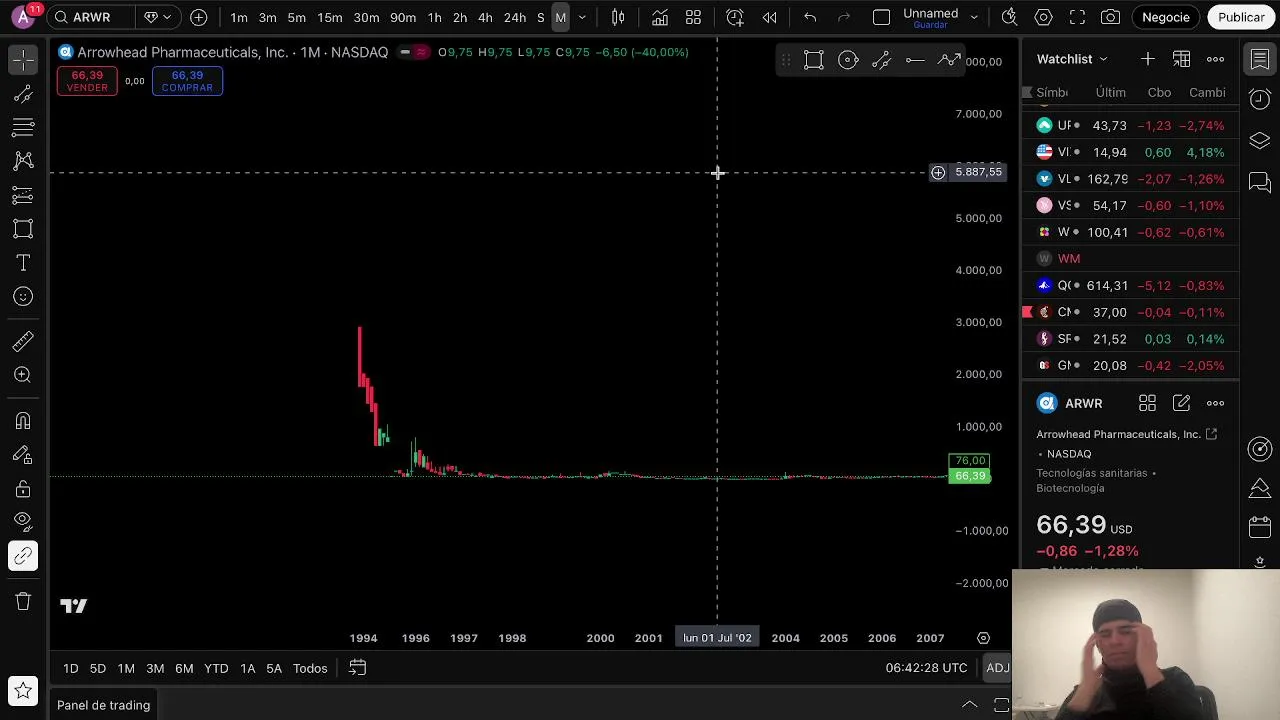Open the quick search icon
Viewport: 1280px width, 720px height.
1009,17
